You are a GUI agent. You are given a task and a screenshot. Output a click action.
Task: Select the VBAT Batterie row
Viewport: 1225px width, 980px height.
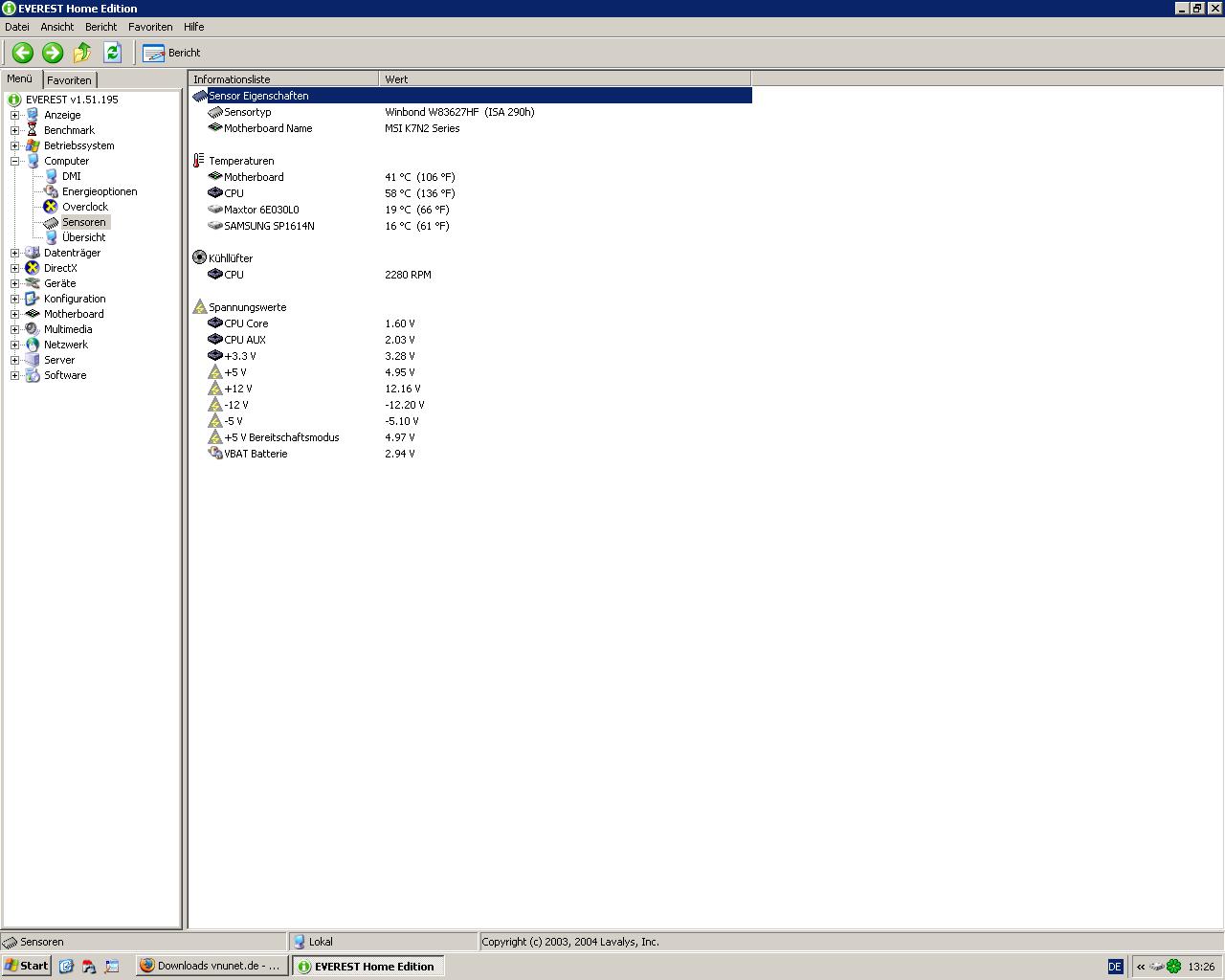click(471, 454)
